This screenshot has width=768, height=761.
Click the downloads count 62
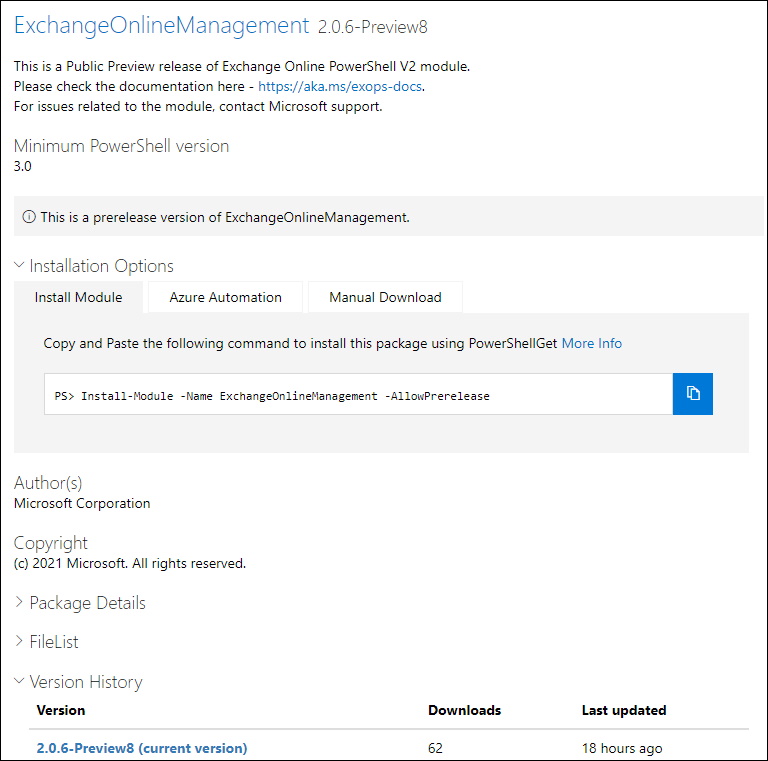pyautogui.click(x=435, y=748)
